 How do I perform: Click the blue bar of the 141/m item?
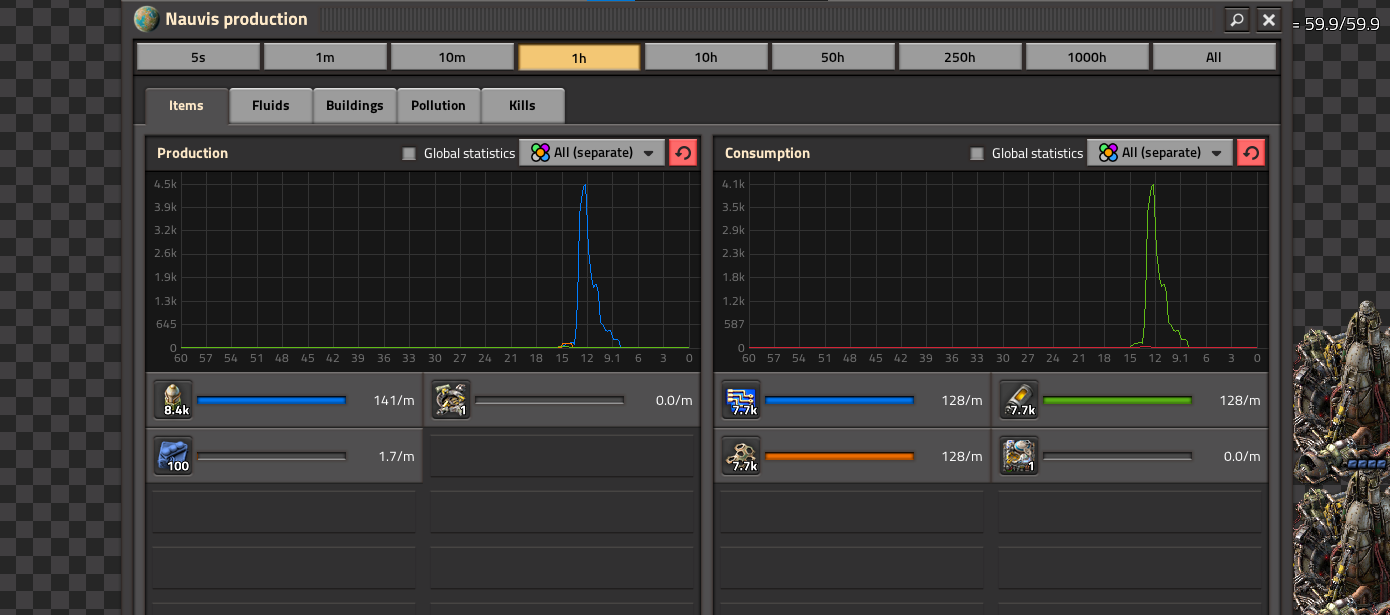272,400
